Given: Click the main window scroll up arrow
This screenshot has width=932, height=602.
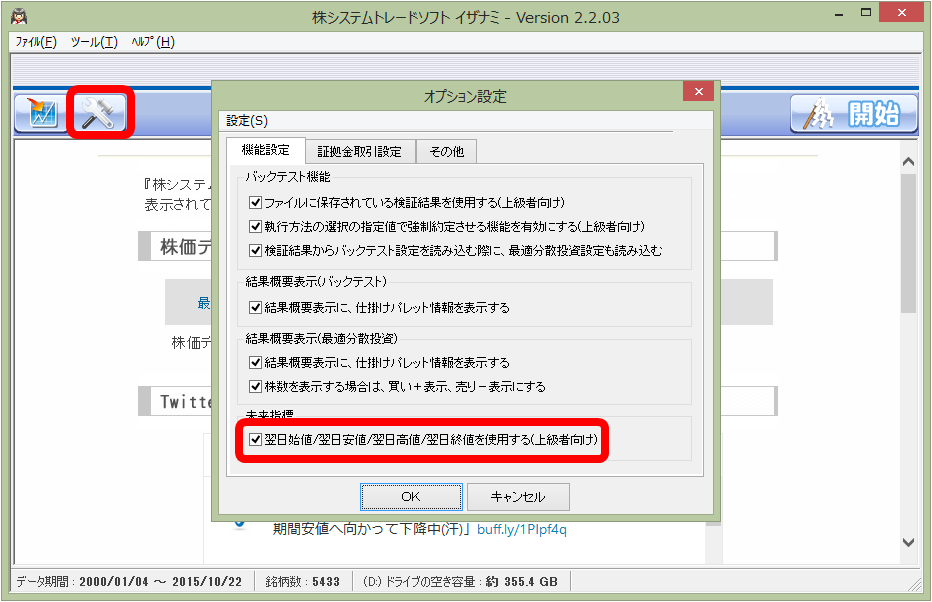Looking at the screenshot, I should tap(908, 162).
